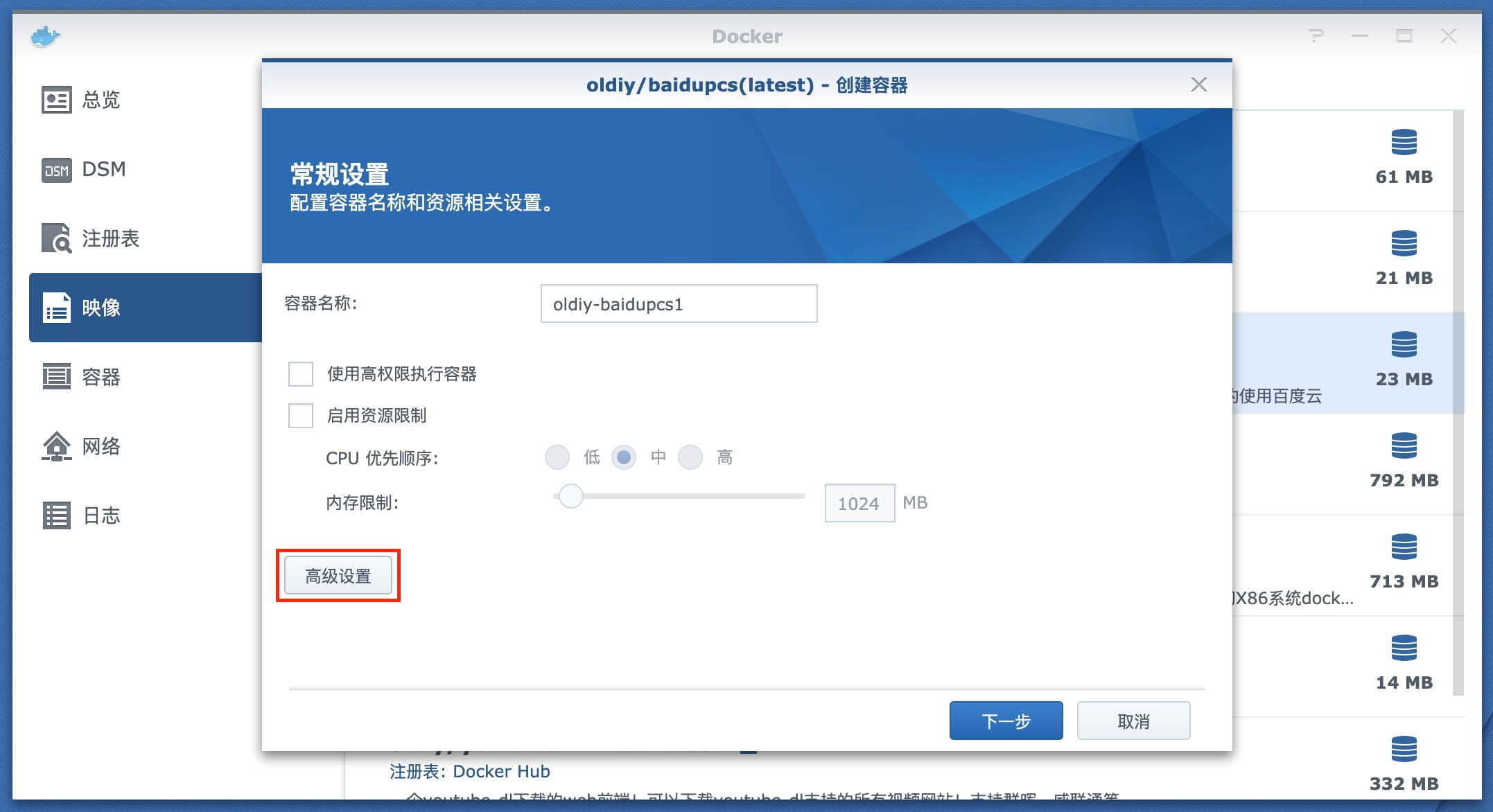Screen dimensions: 1493x812
Task: Select 高 CPU priority radio button
Action: [690, 457]
